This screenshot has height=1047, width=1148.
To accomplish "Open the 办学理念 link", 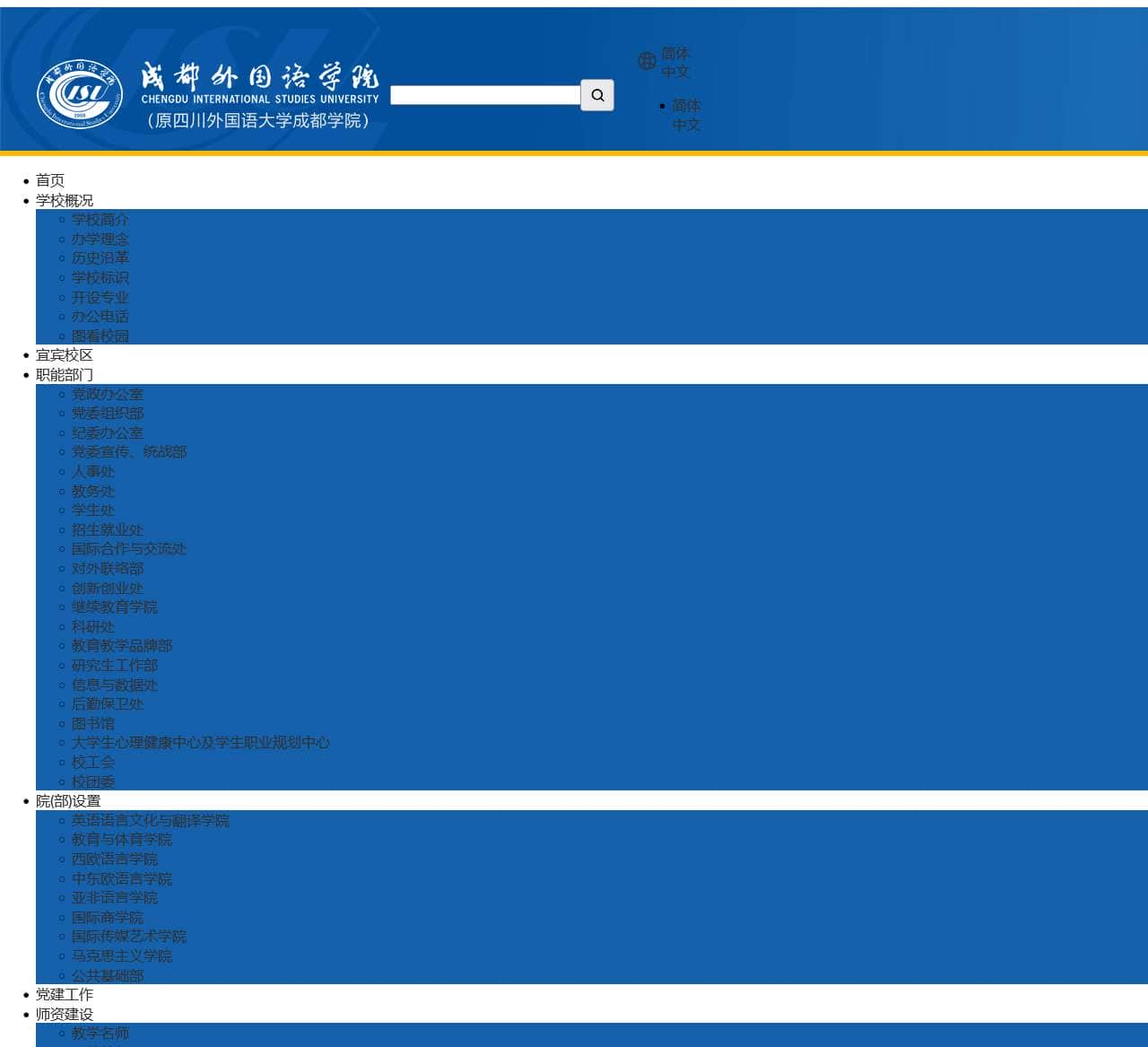I will [100, 240].
